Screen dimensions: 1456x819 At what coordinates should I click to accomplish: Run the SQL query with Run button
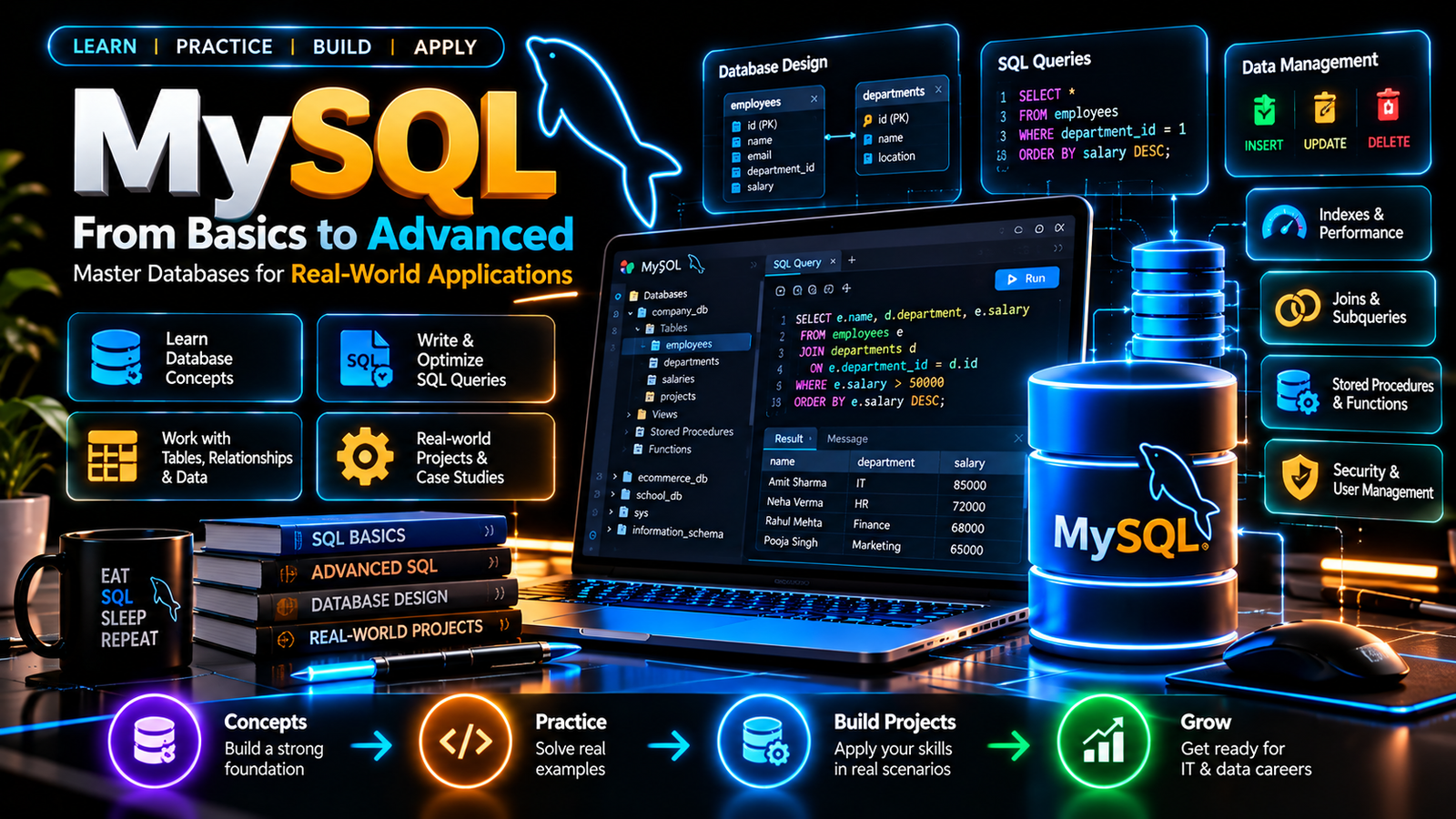1026,278
